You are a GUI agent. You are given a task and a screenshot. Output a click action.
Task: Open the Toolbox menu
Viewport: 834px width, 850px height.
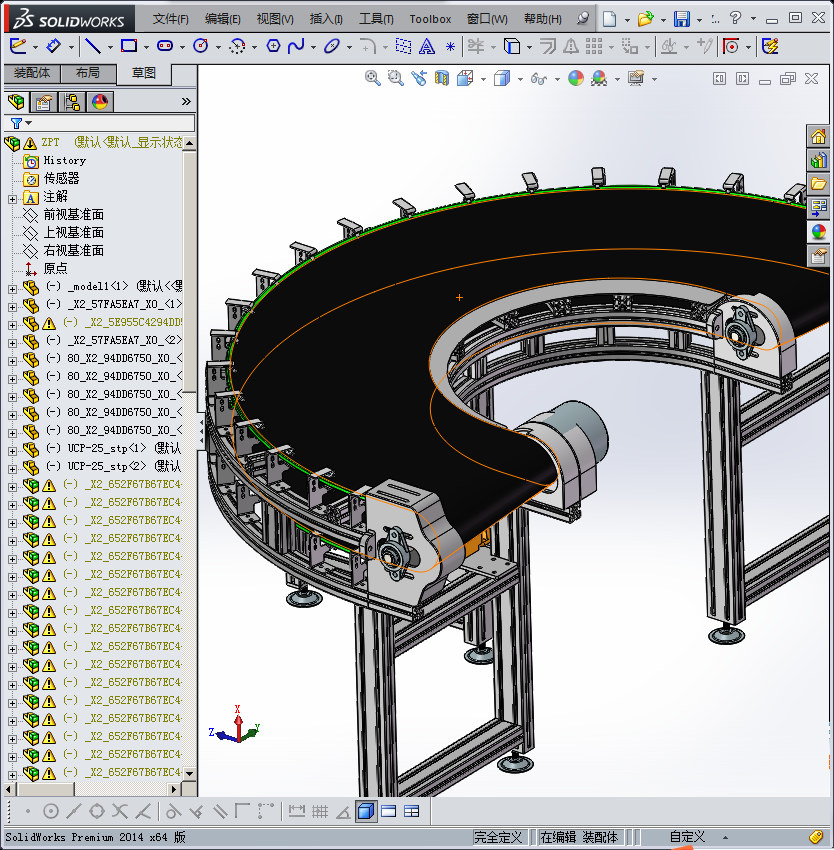tap(430, 19)
